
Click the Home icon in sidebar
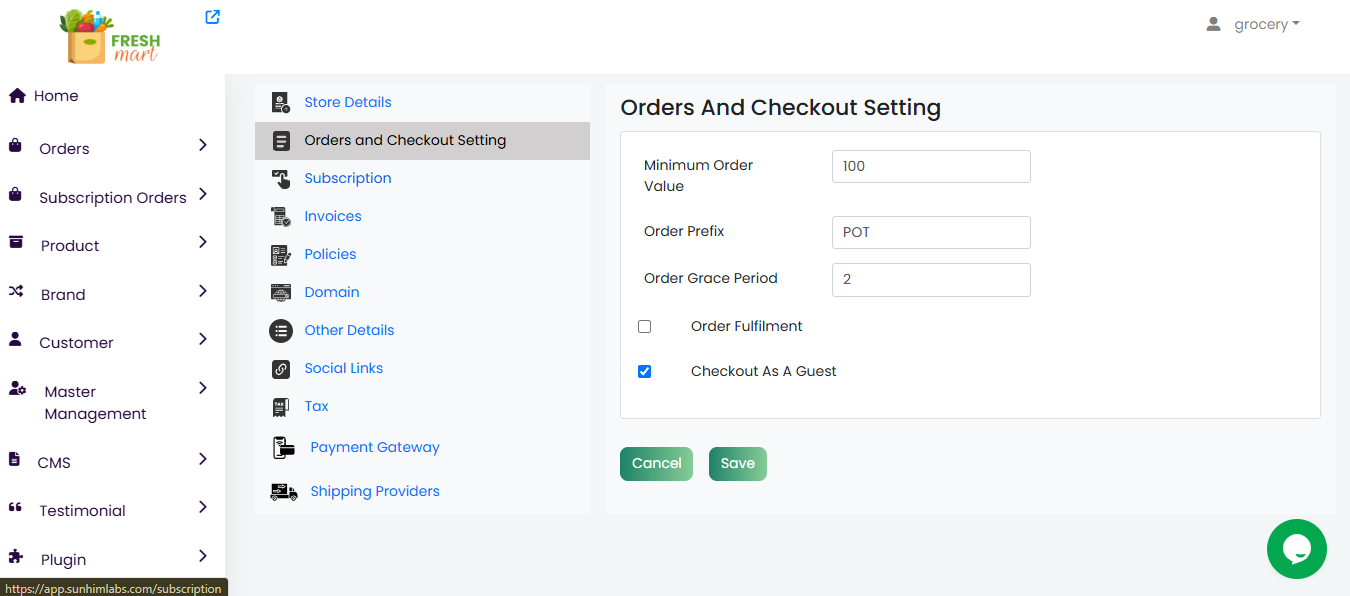(x=17, y=96)
